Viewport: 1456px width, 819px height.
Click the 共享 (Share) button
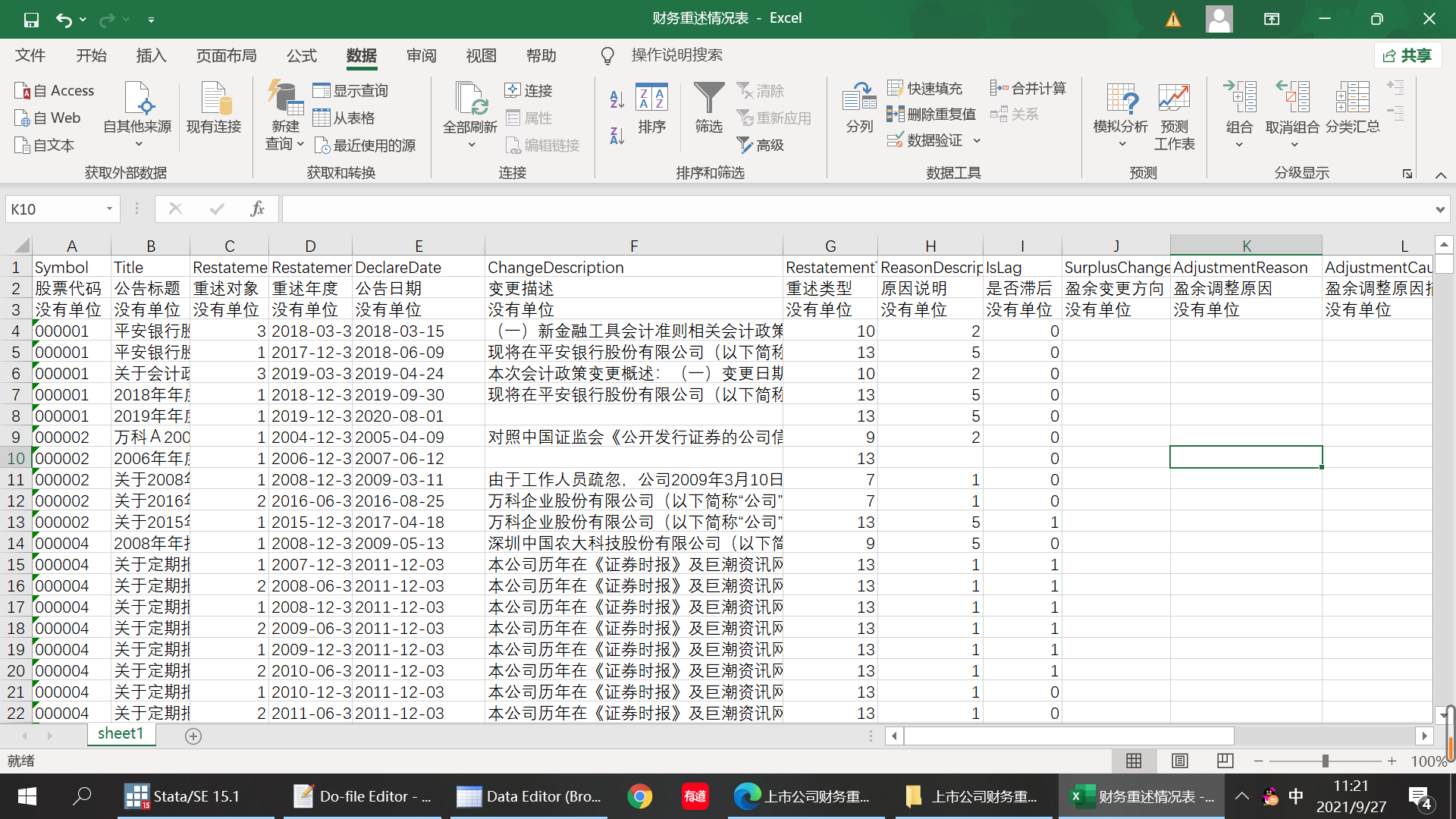pyautogui.click(x=1407, y=55)
